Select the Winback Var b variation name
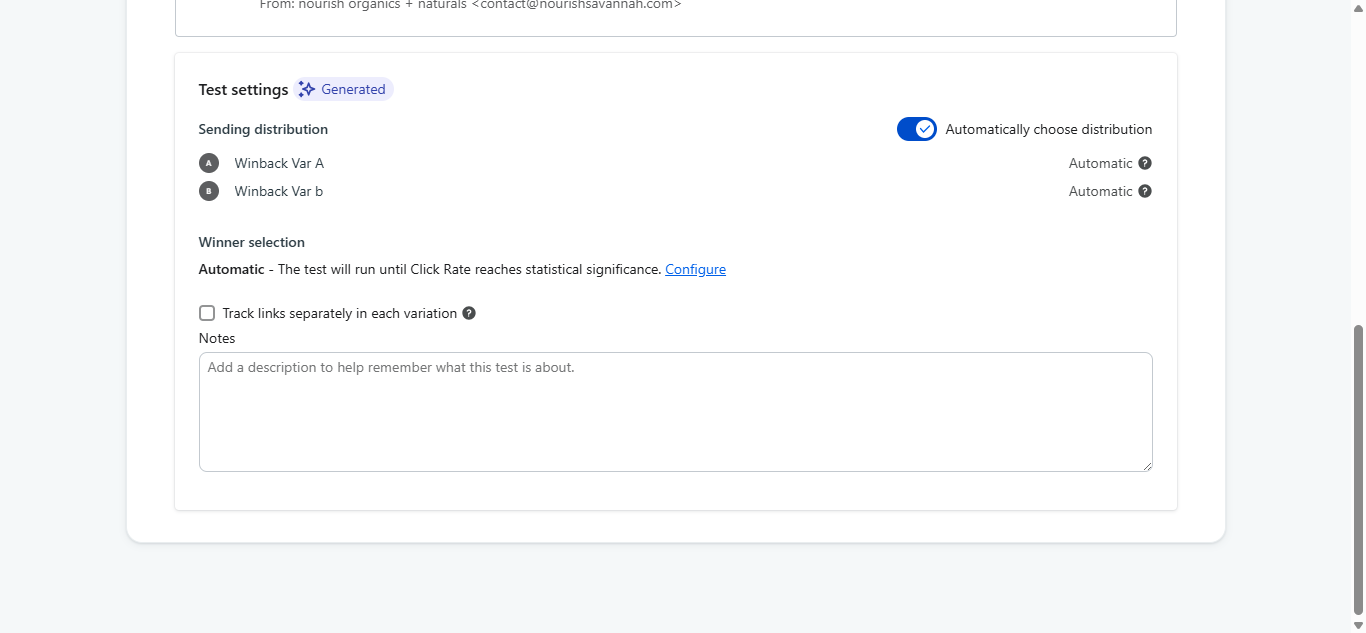 [279, 191]
